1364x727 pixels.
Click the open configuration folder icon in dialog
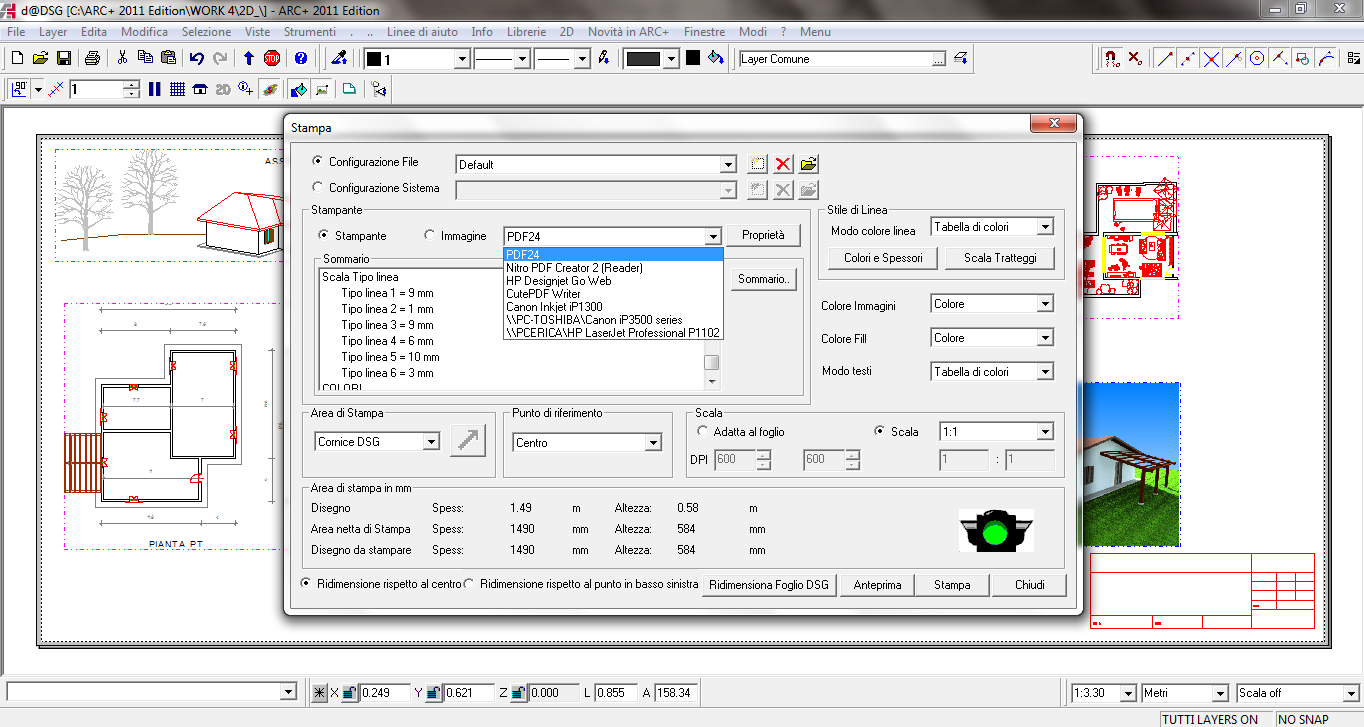808,164
